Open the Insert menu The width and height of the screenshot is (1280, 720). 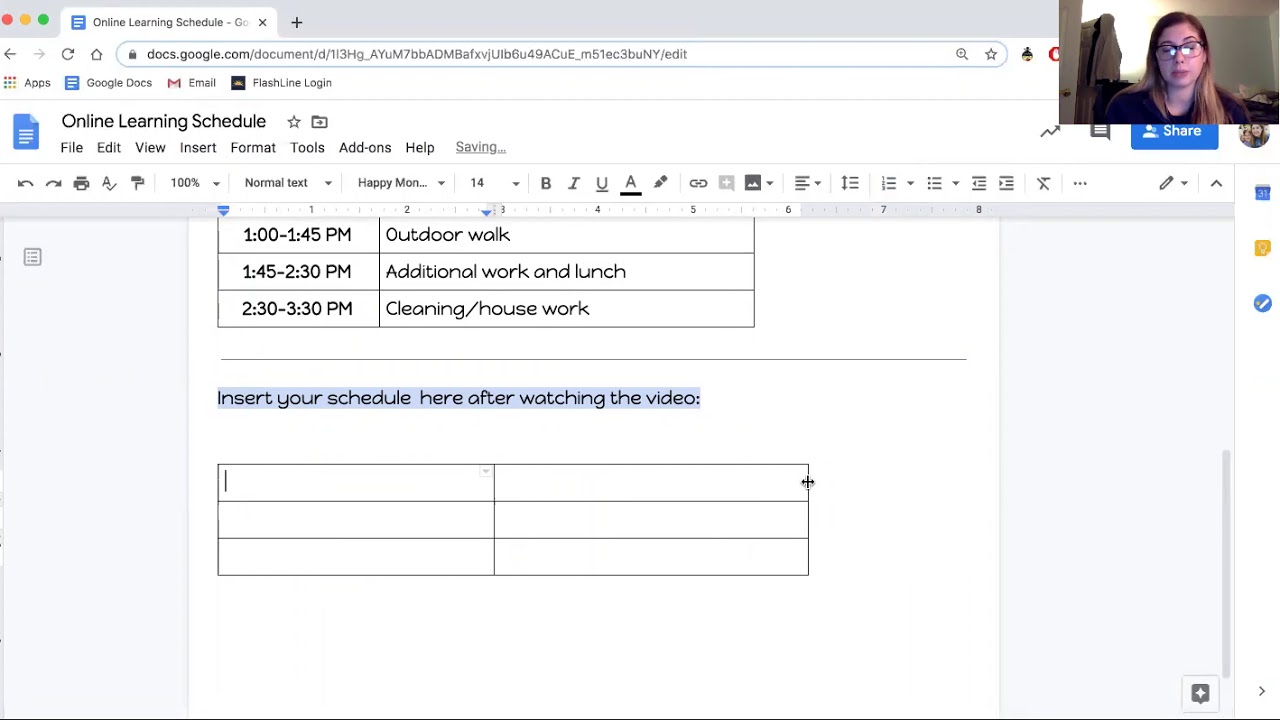[x=198, y=147]
